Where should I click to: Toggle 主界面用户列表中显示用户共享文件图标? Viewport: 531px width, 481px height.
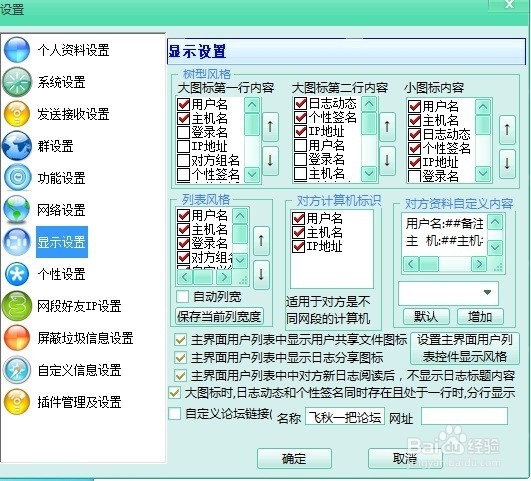(x=180, y=339)
